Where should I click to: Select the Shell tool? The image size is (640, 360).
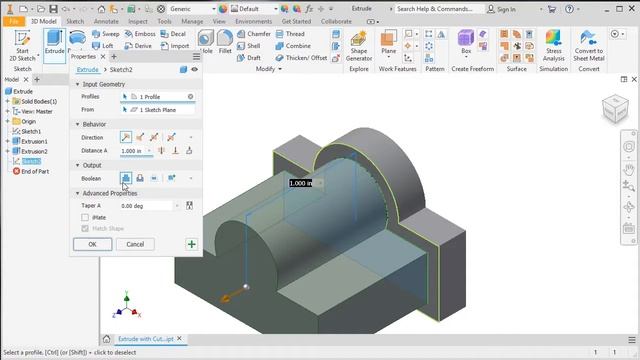point(249,46)
